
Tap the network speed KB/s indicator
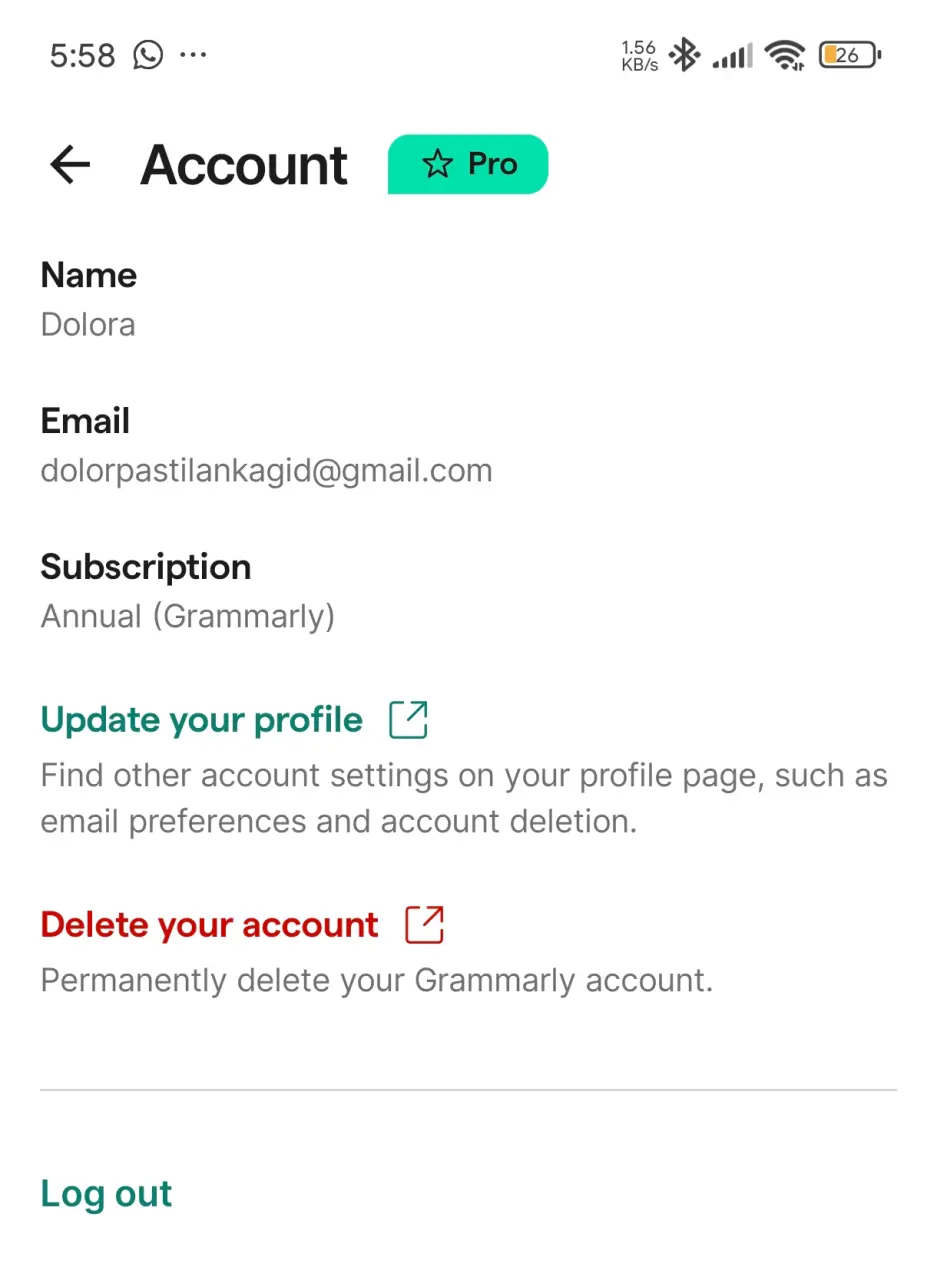tap(639, 56)
